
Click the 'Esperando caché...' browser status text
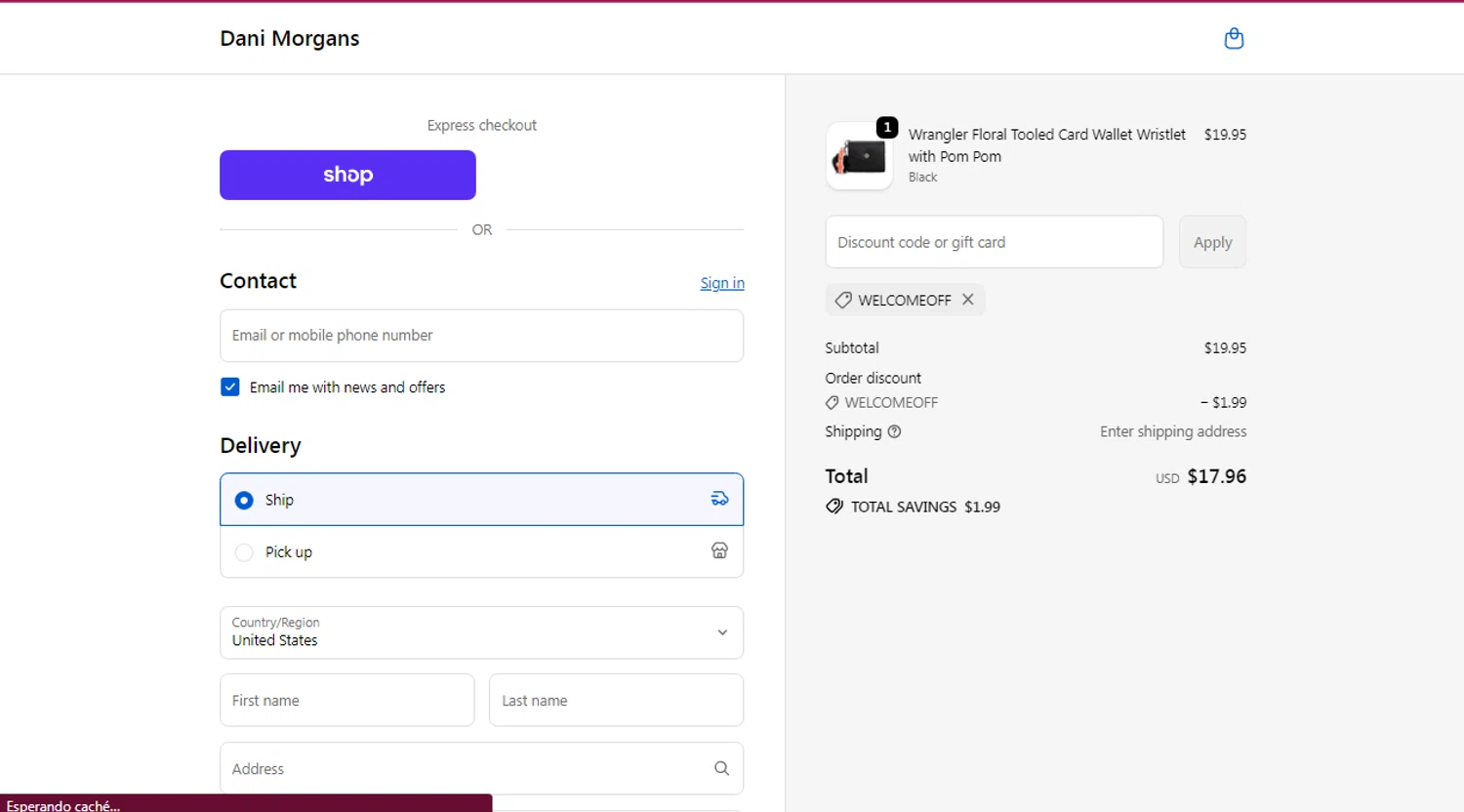(x=63, y=805)
